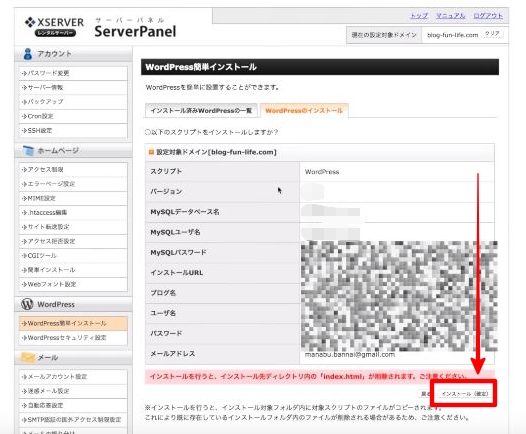
Task: Open サイト転送設定 in sidebar
Action: pyautogui.click(x=73, y=227)
